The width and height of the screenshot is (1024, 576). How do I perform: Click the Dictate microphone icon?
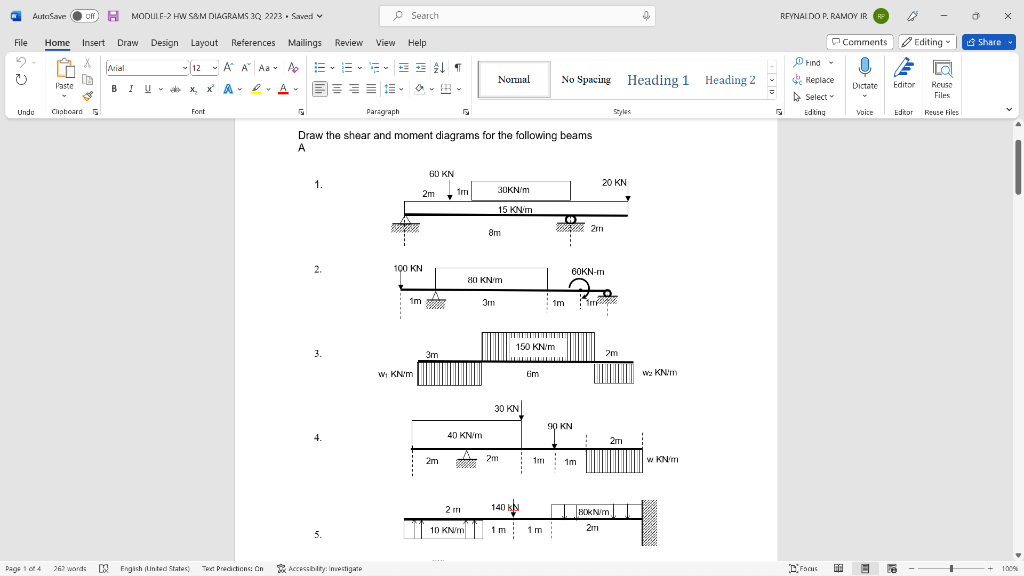tap(865, 67)
